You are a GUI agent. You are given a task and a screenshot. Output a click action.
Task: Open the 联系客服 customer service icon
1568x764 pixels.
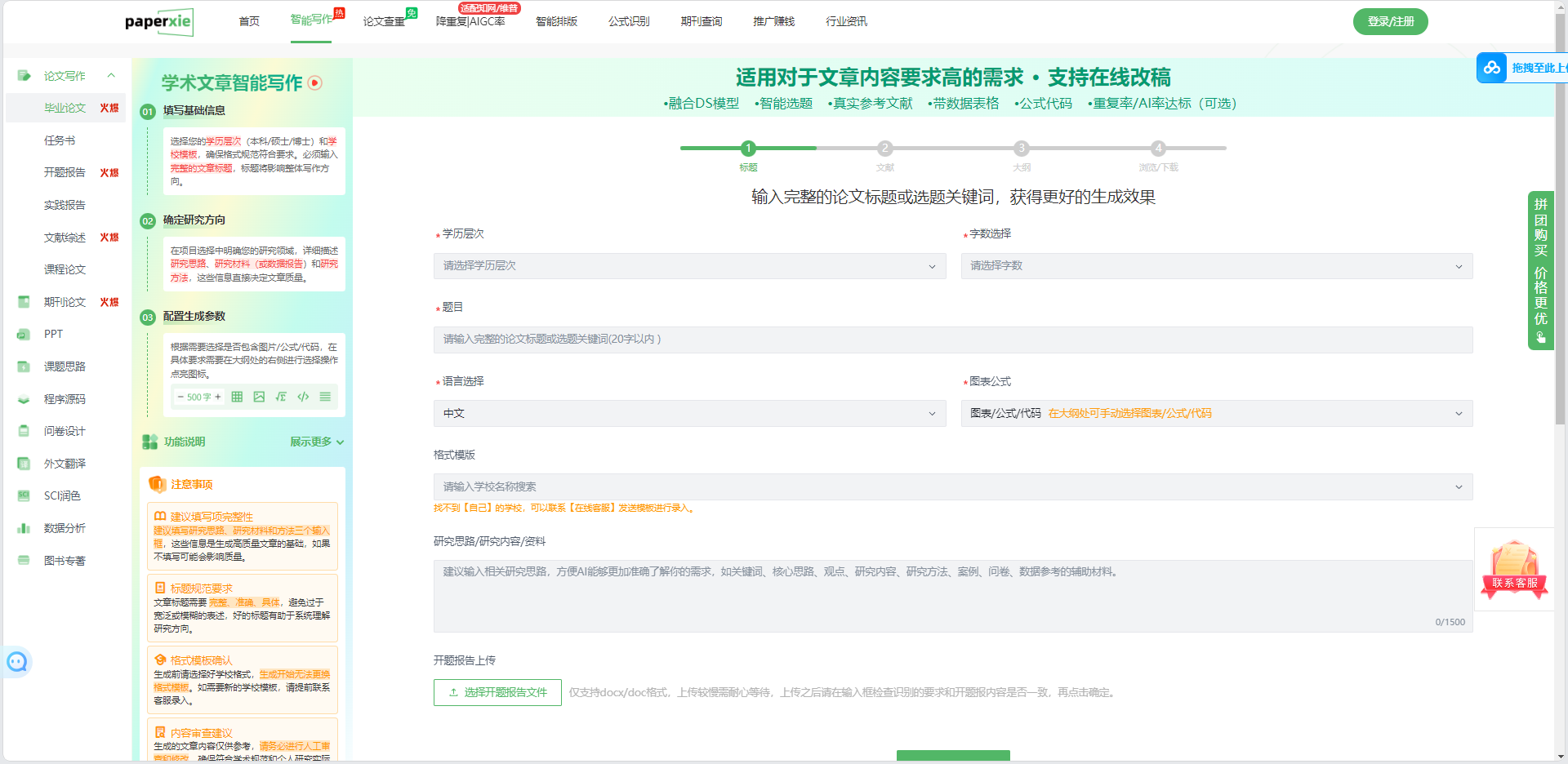pos(1514,570)
